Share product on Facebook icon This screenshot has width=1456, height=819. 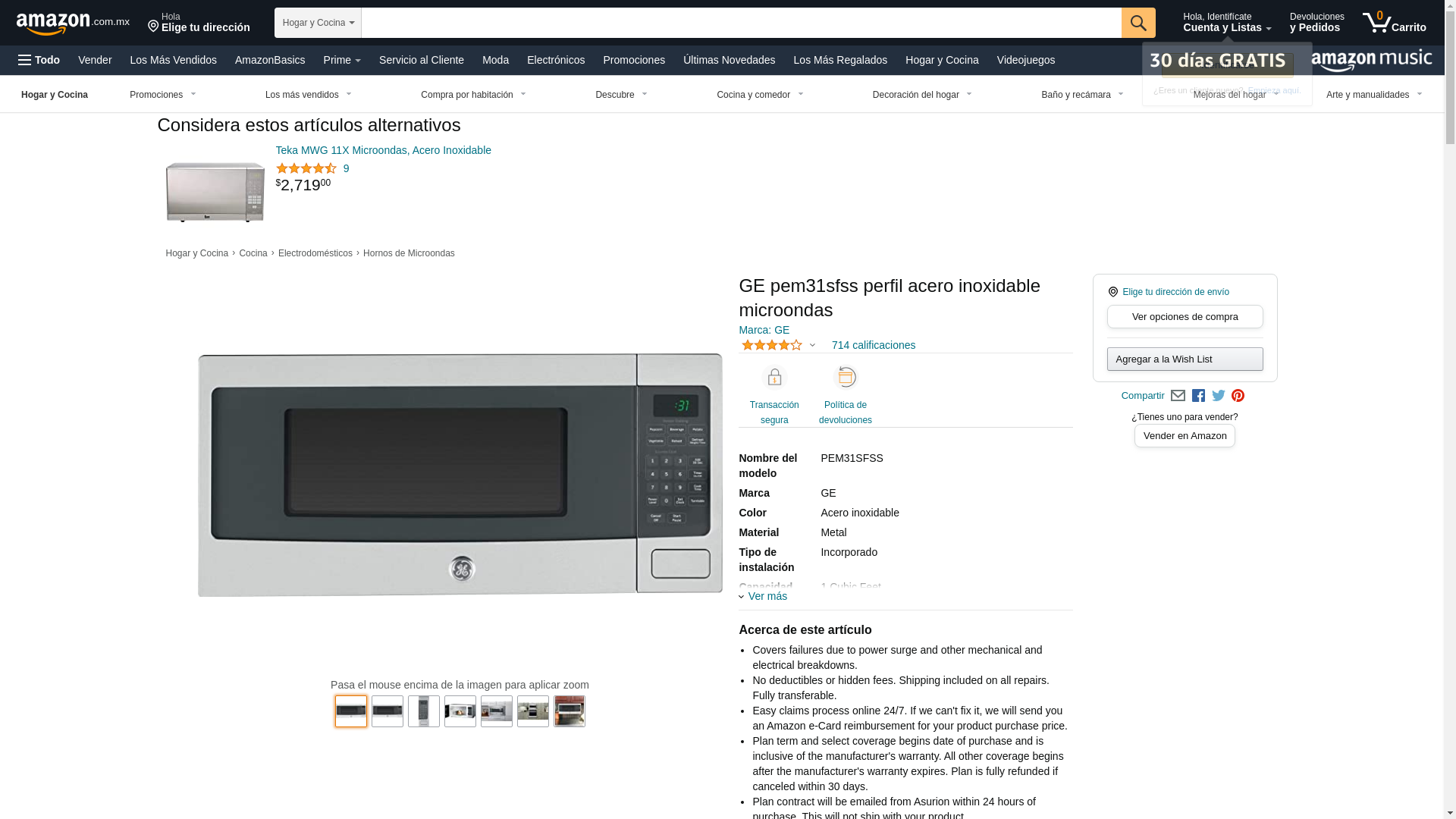tap(1198, 396)
